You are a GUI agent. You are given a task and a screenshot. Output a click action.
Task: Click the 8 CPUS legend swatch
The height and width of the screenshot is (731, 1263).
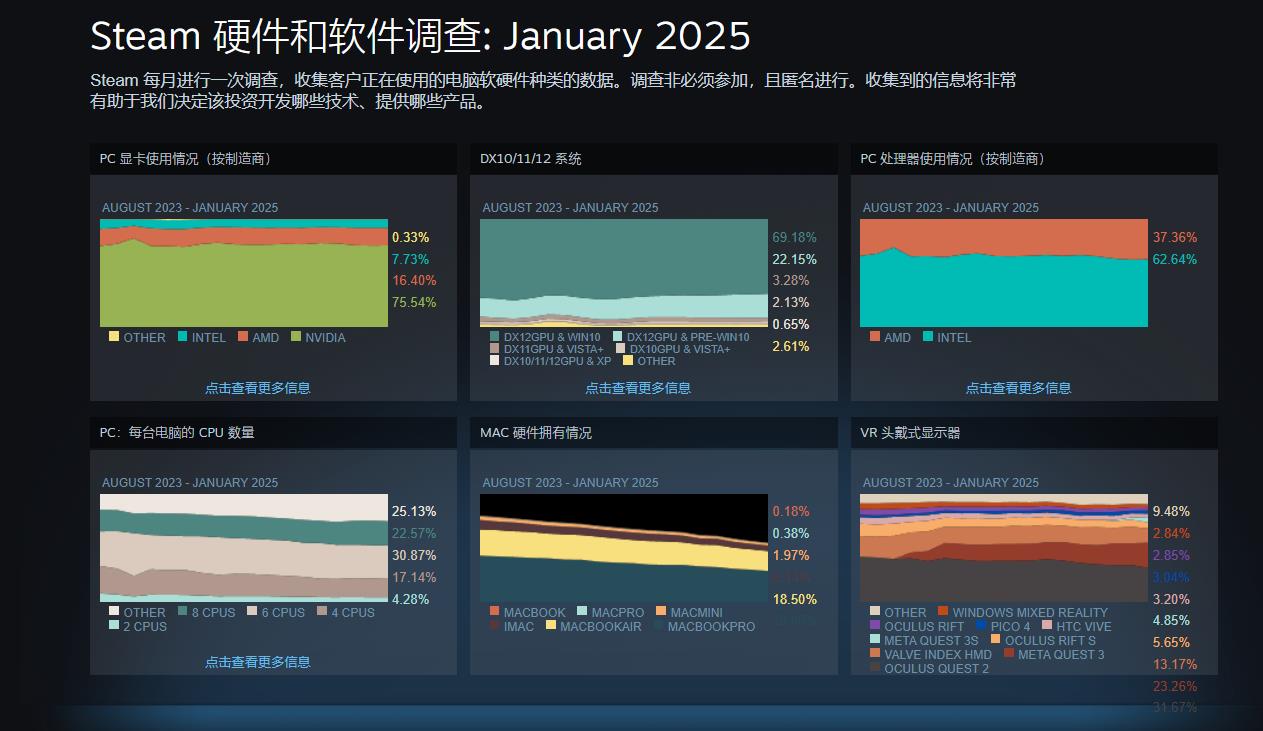(x=182, y=612)
